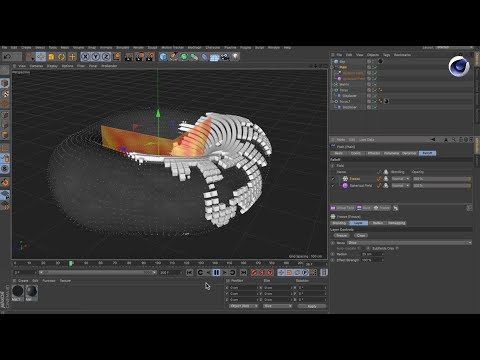Switch to the highlighted Falloff tab

(427, 153)
